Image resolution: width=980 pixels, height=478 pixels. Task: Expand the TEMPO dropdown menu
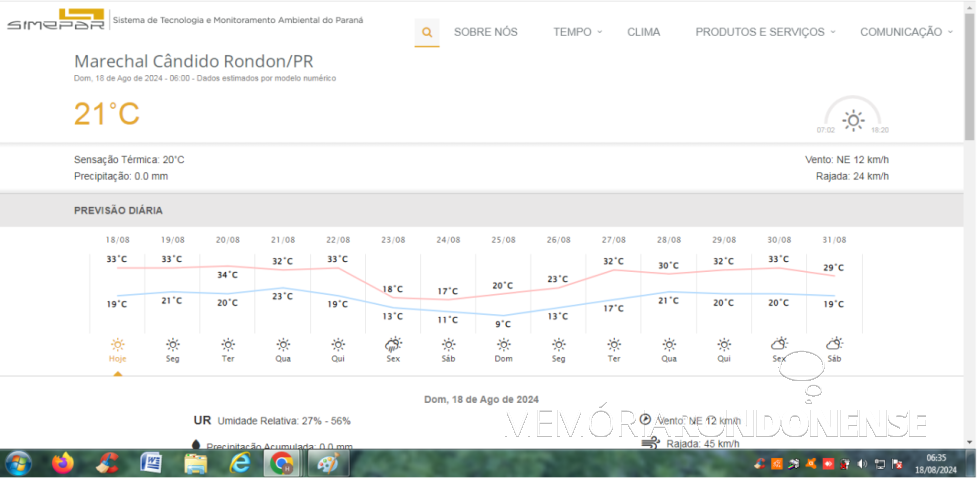point(577,32)
